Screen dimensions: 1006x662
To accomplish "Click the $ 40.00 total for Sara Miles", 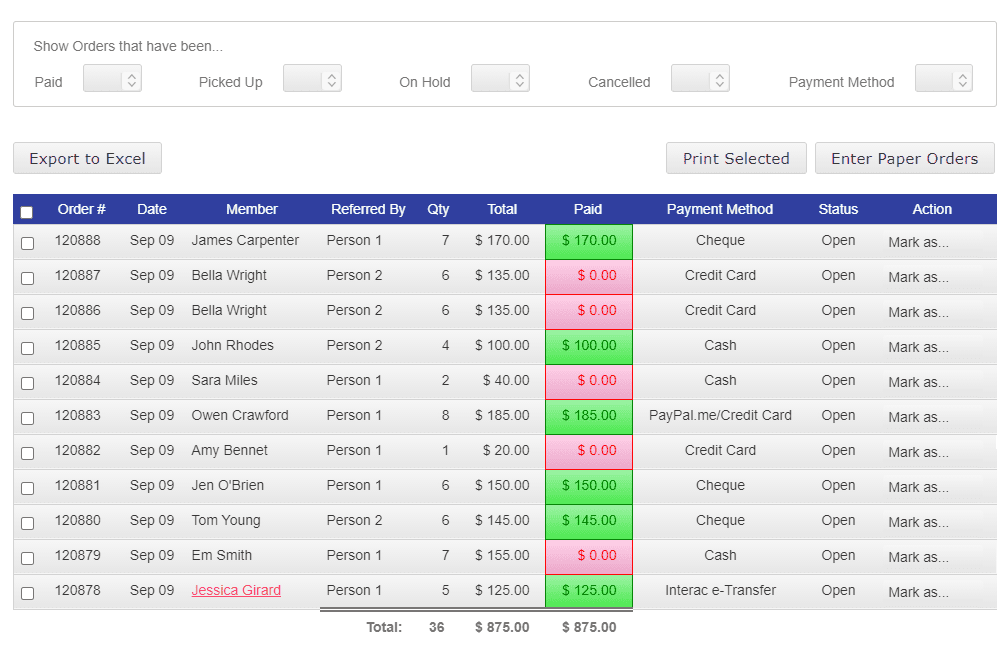I will point(506,380).
